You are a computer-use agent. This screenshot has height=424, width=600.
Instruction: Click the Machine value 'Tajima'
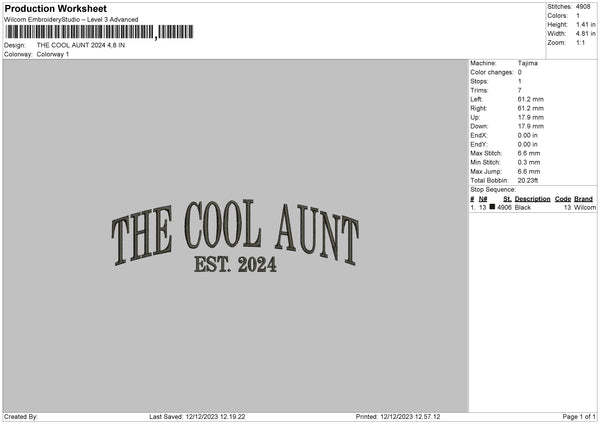click(x=528, y=63)
